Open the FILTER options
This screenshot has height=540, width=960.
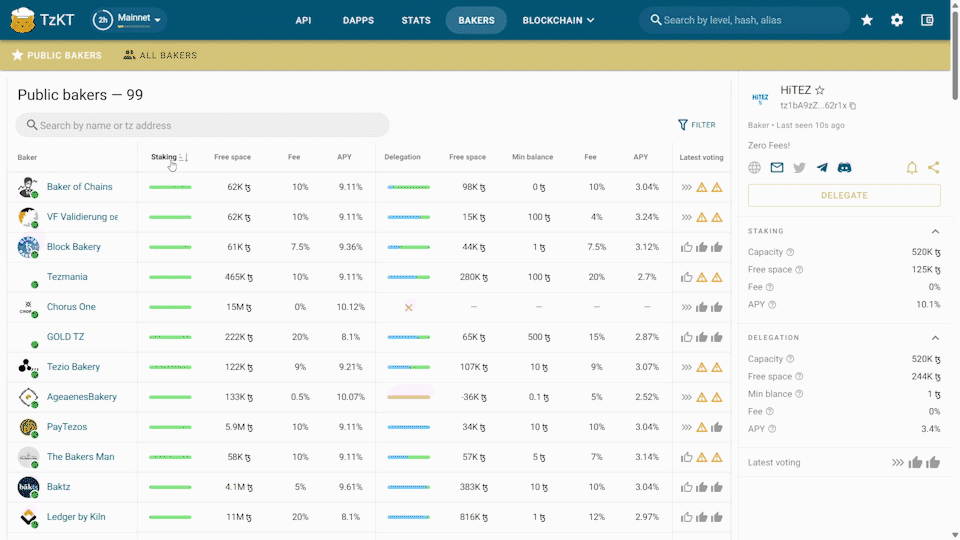pyautogui.click(x=697, y=125)
